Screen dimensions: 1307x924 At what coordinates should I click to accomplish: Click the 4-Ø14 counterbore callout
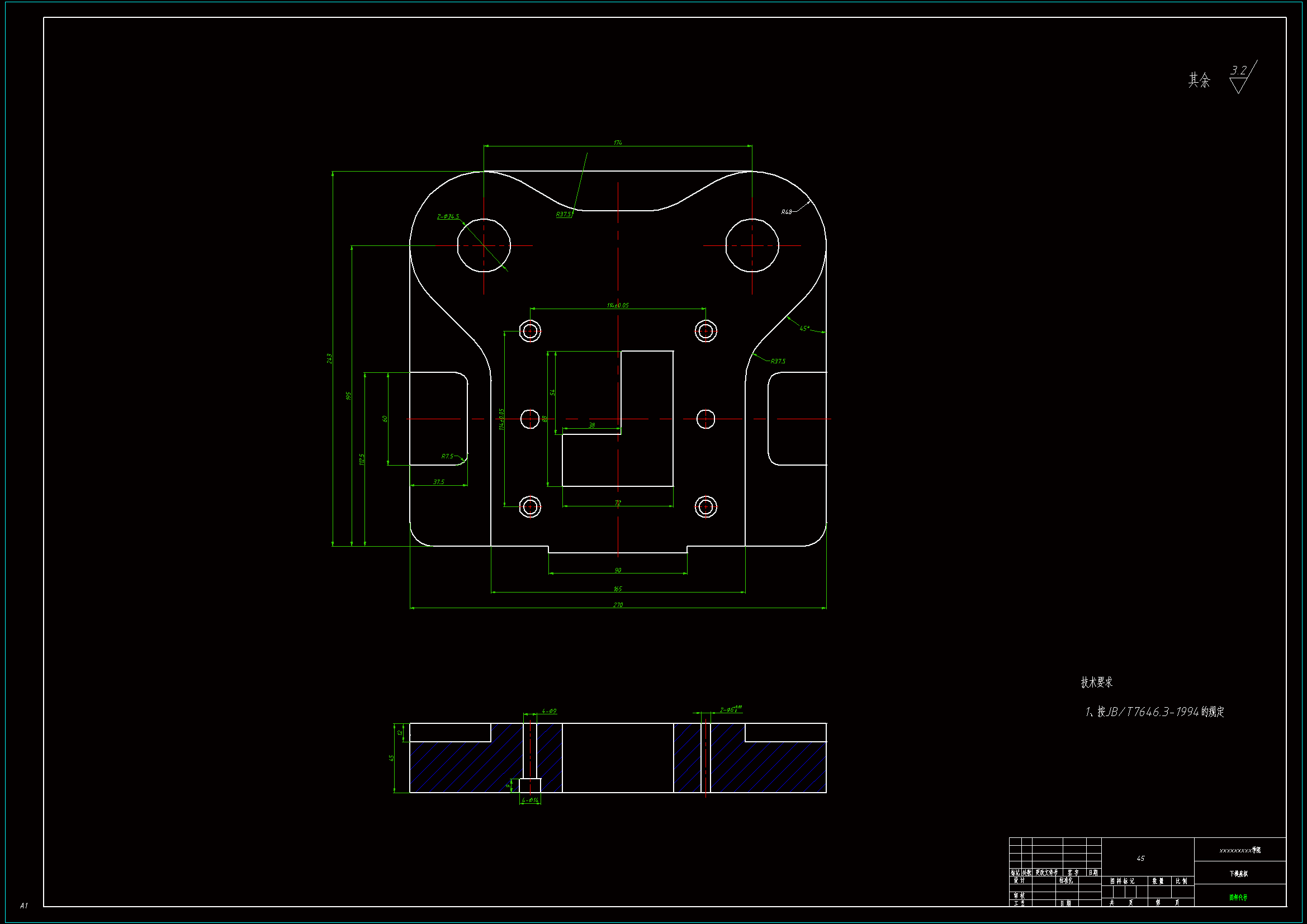pos(529,800)
